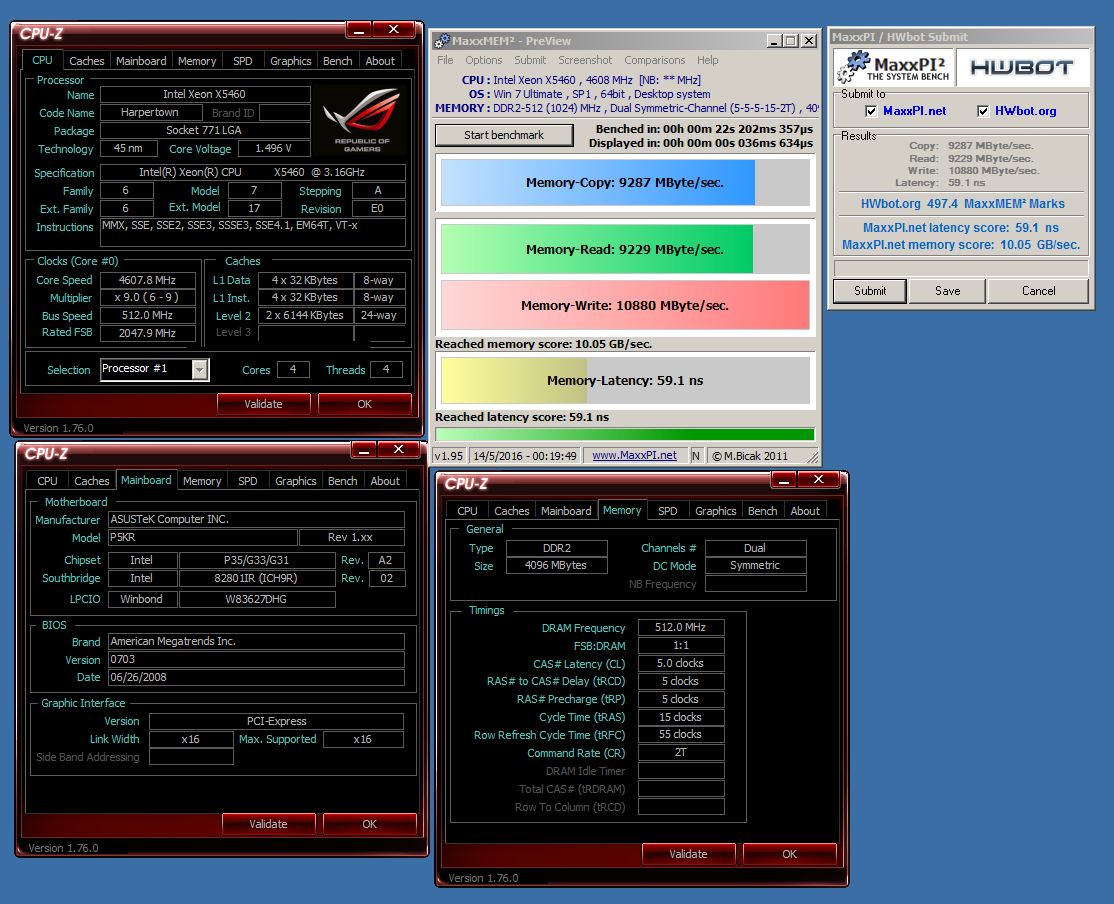
Task: Click Cancel button in HWbot Submit dialog
Action: (1038, 291)
